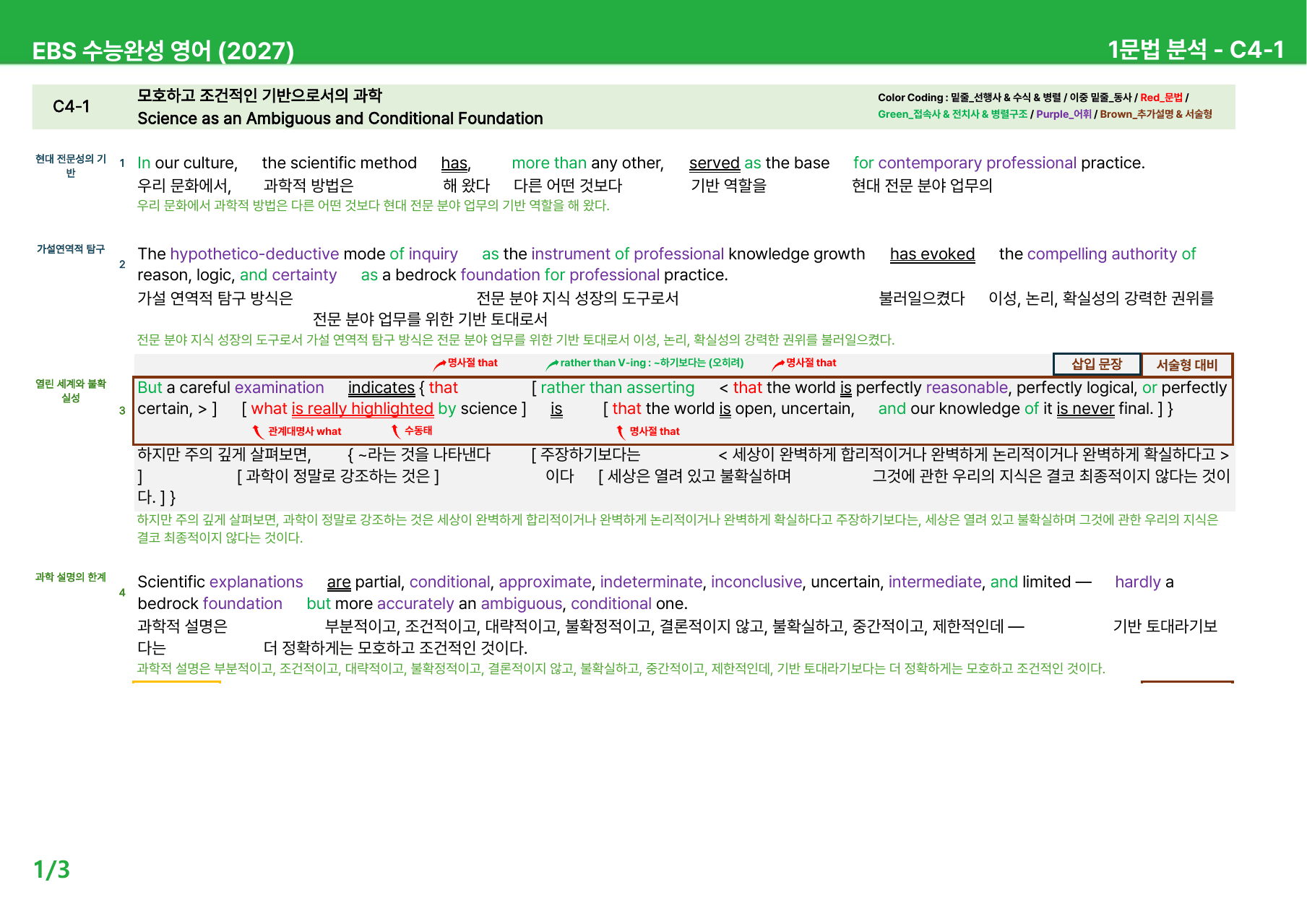Click the 'C4-1' passage code label
1307x924 pixels.
72,107
